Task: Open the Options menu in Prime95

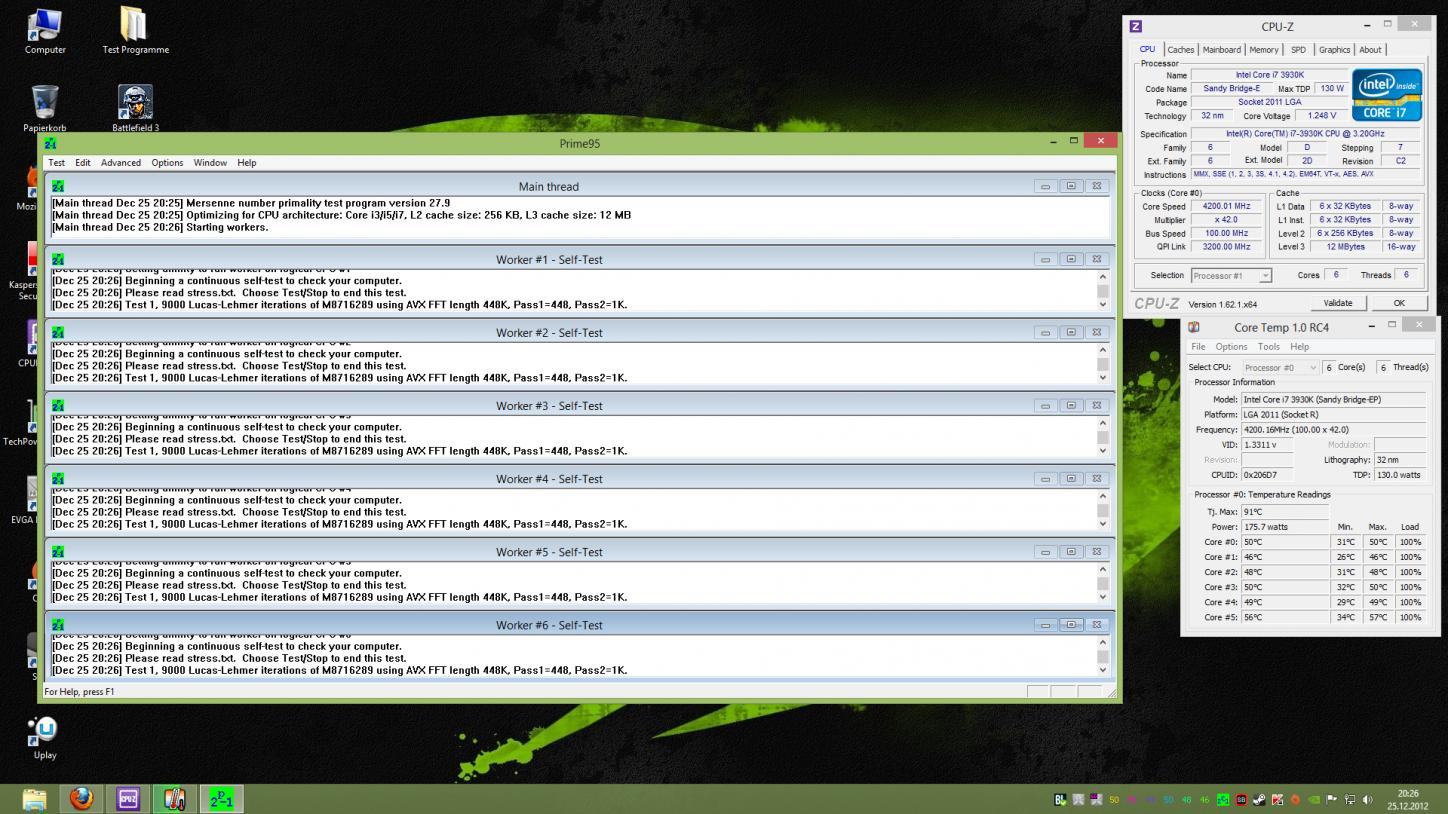Action: (167, 163)
